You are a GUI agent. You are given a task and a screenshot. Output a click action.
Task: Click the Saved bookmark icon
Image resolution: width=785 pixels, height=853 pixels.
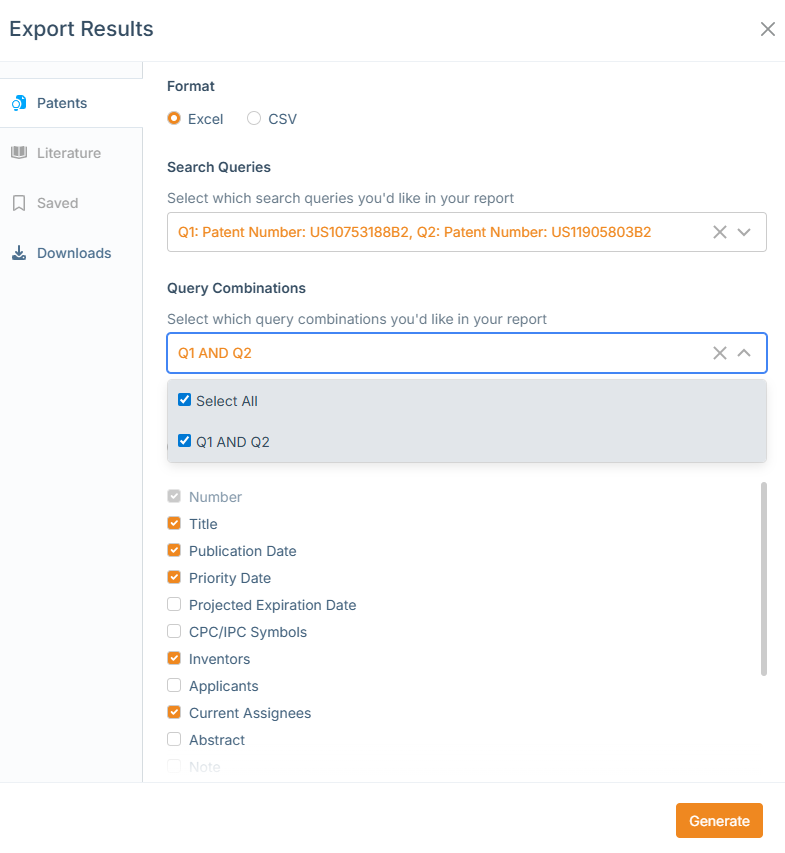pos(18,203)
